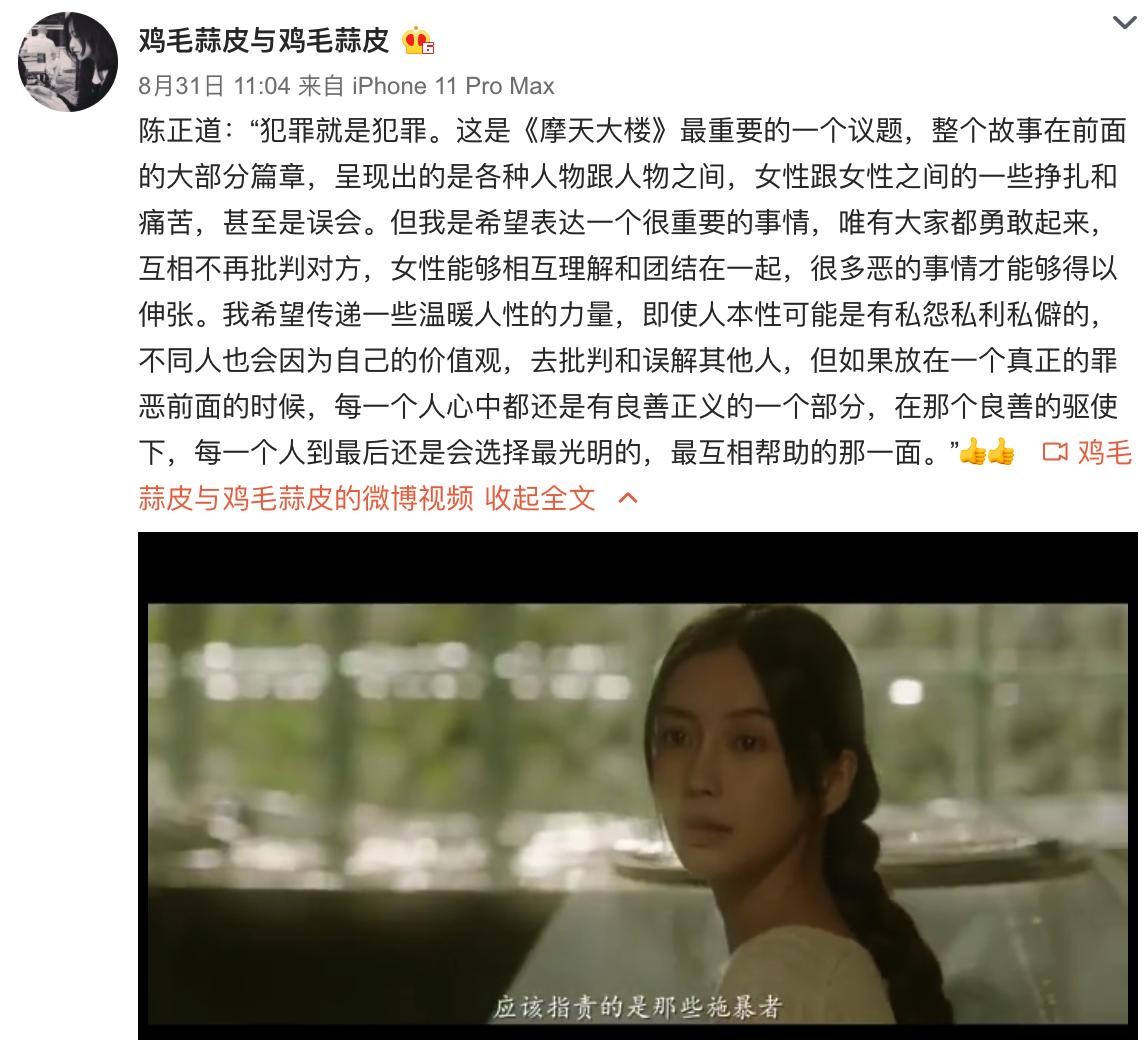Viewport: 1146px width, 1040px height.
Task: Open the poster's round profile avatar
Action: [x=67, y=61]
